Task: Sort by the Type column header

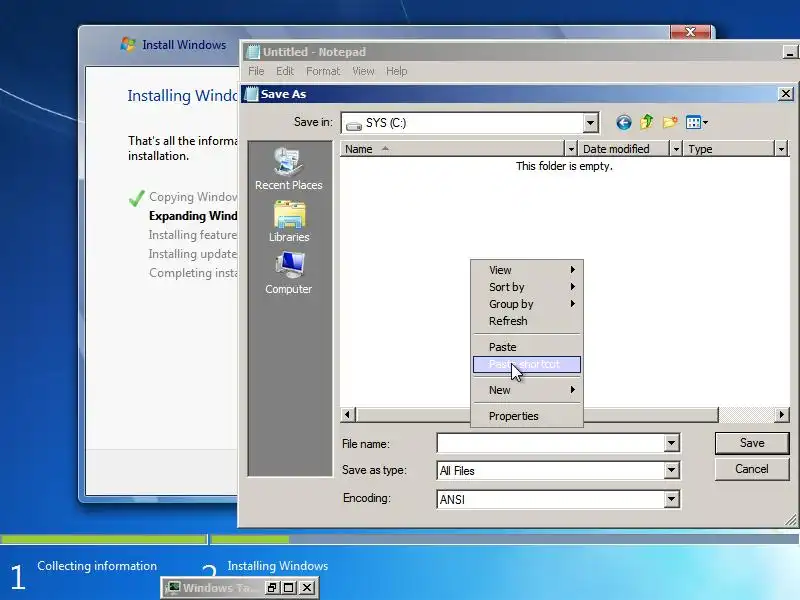Action: (729, 149)
